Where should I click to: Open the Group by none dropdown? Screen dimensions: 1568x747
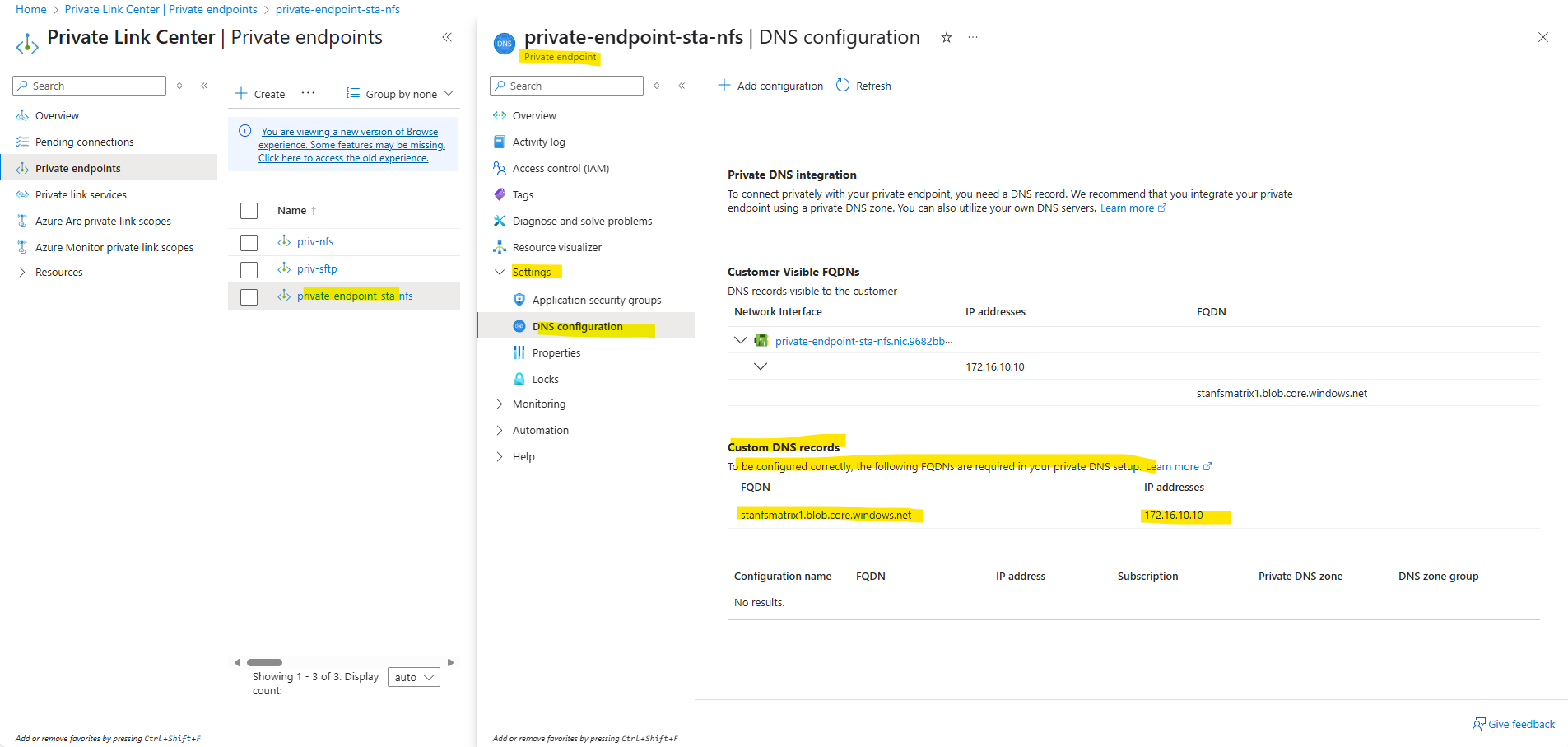400,94
